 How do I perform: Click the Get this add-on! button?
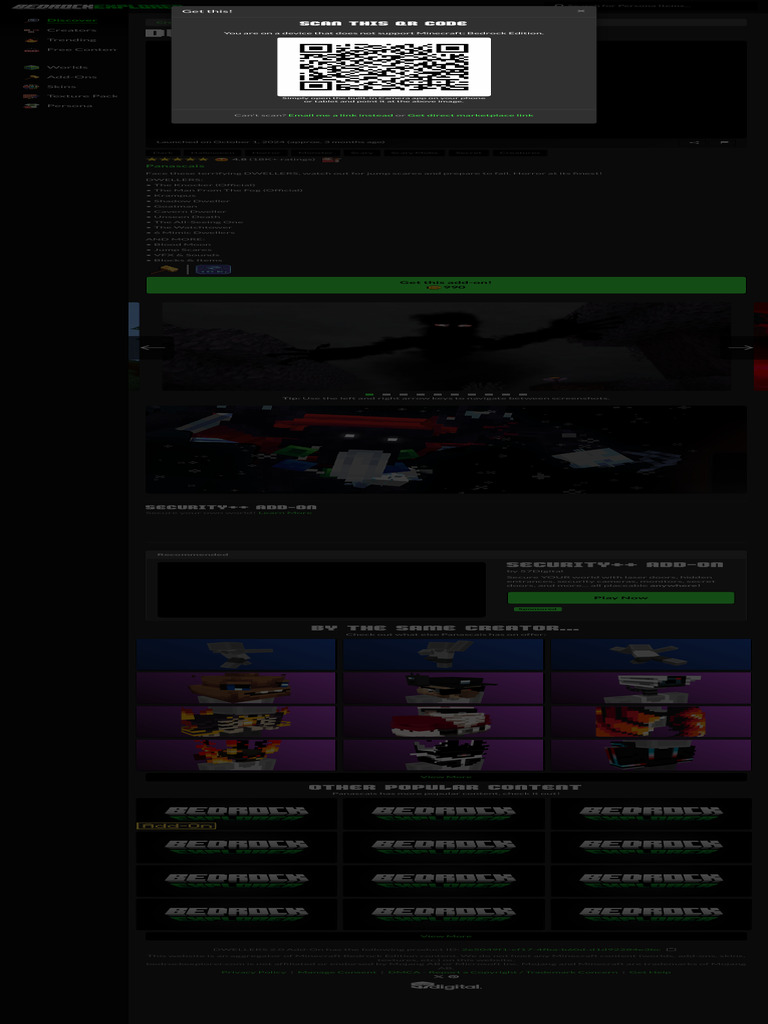(x=445, y=285)
